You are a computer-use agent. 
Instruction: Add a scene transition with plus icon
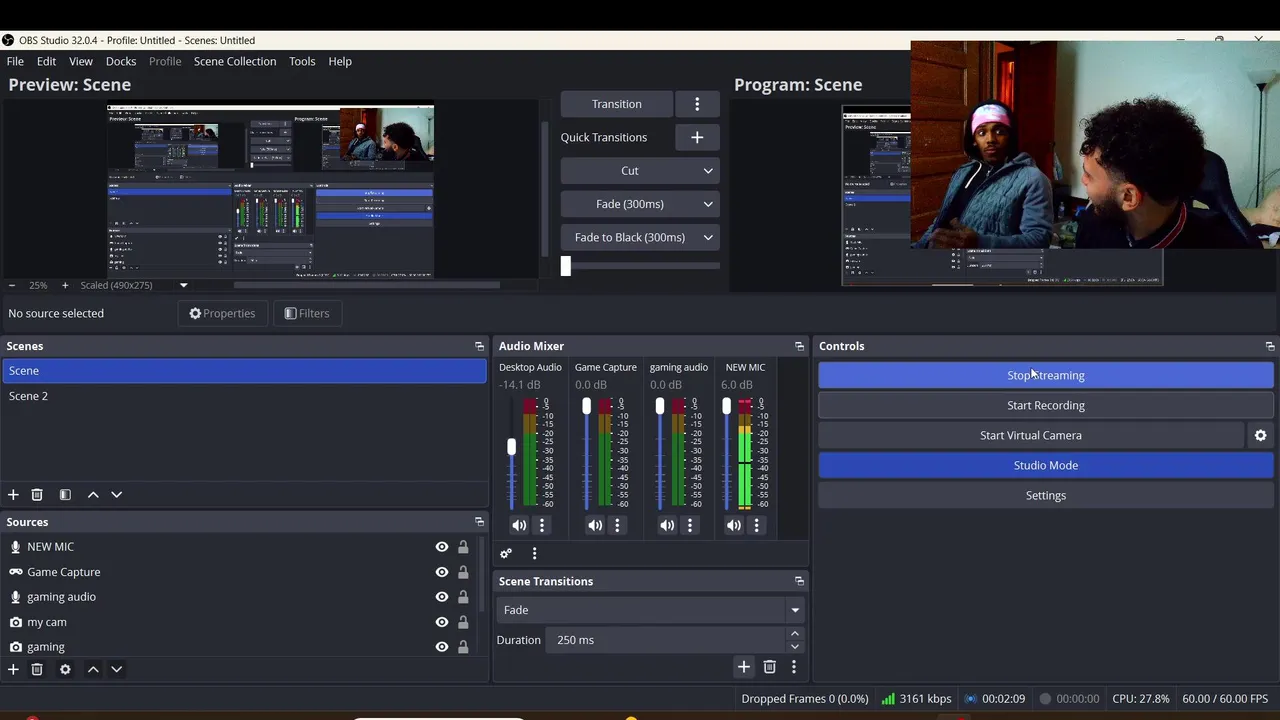[743, 666]
